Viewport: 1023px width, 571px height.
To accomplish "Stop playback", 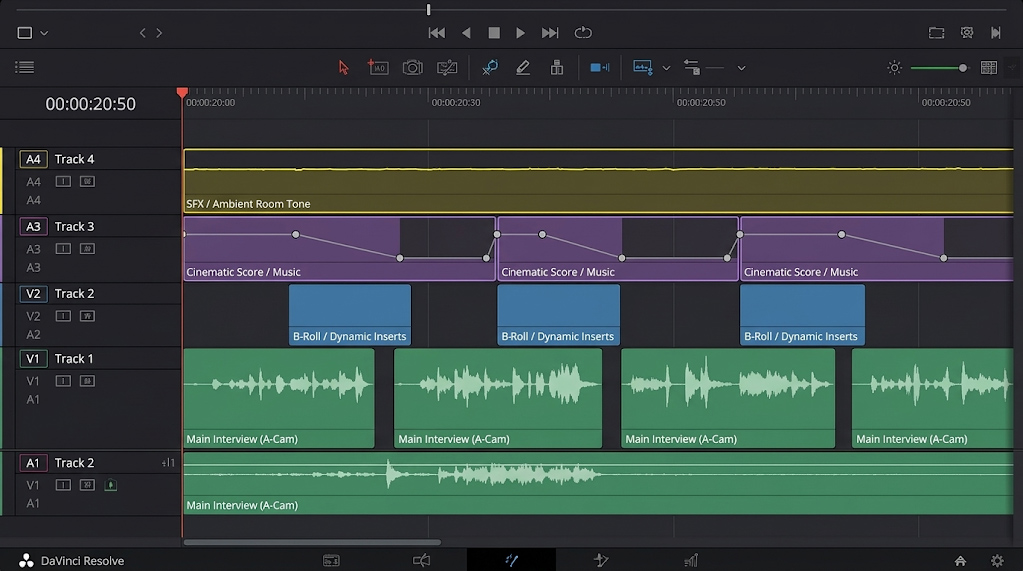I will (x=494, y=33).
